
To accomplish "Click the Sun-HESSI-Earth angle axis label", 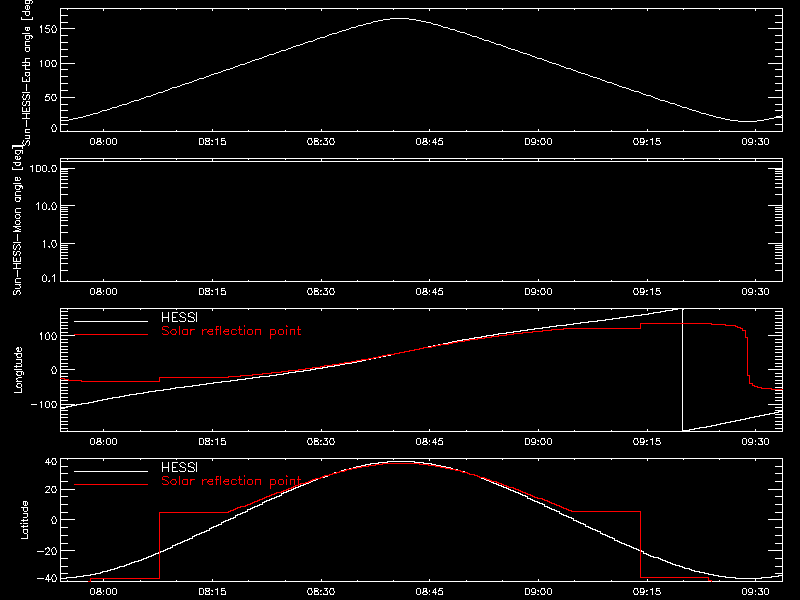I will click(27, 73).
